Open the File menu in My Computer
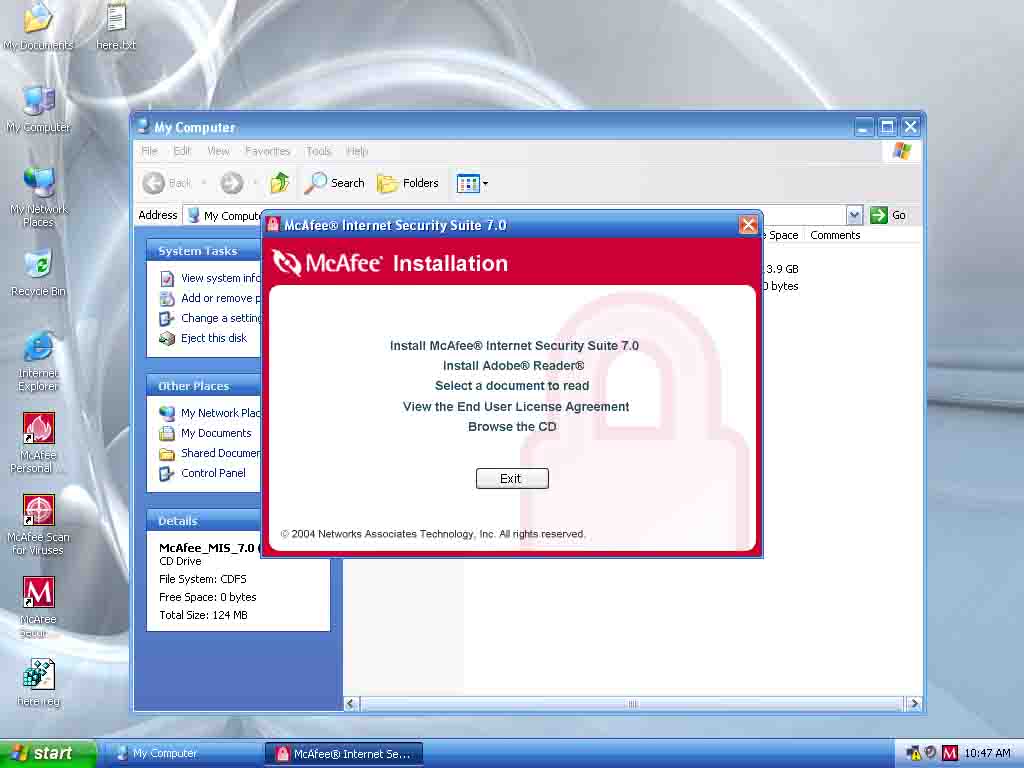 (150, 151)
